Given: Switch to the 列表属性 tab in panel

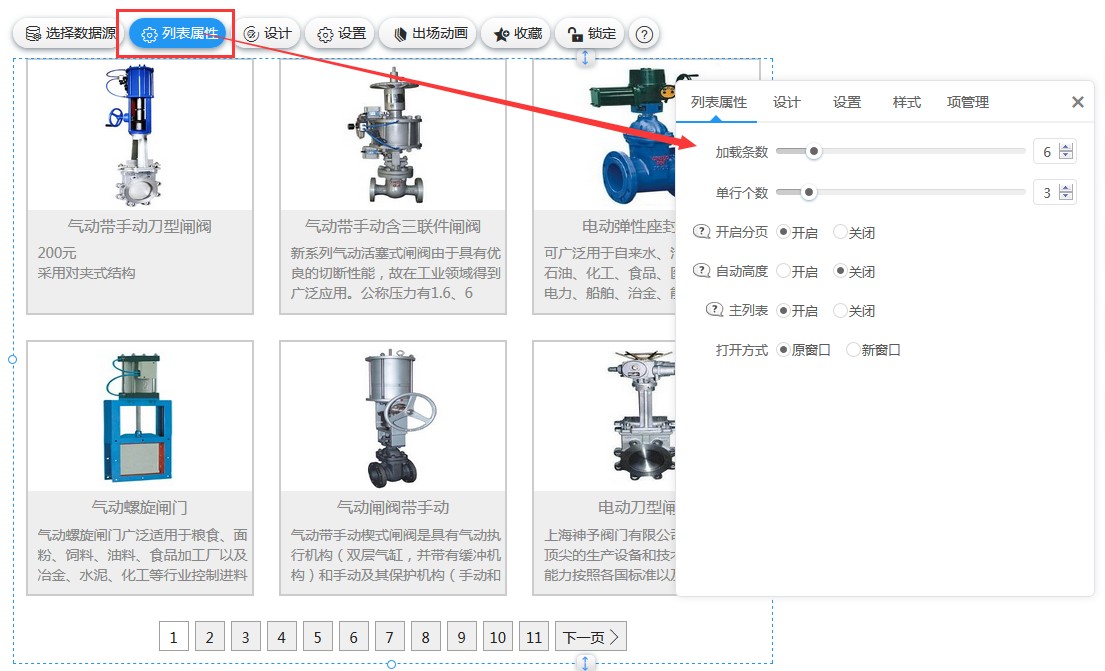Looking at the screenshot, I should [x=718, y=102].
